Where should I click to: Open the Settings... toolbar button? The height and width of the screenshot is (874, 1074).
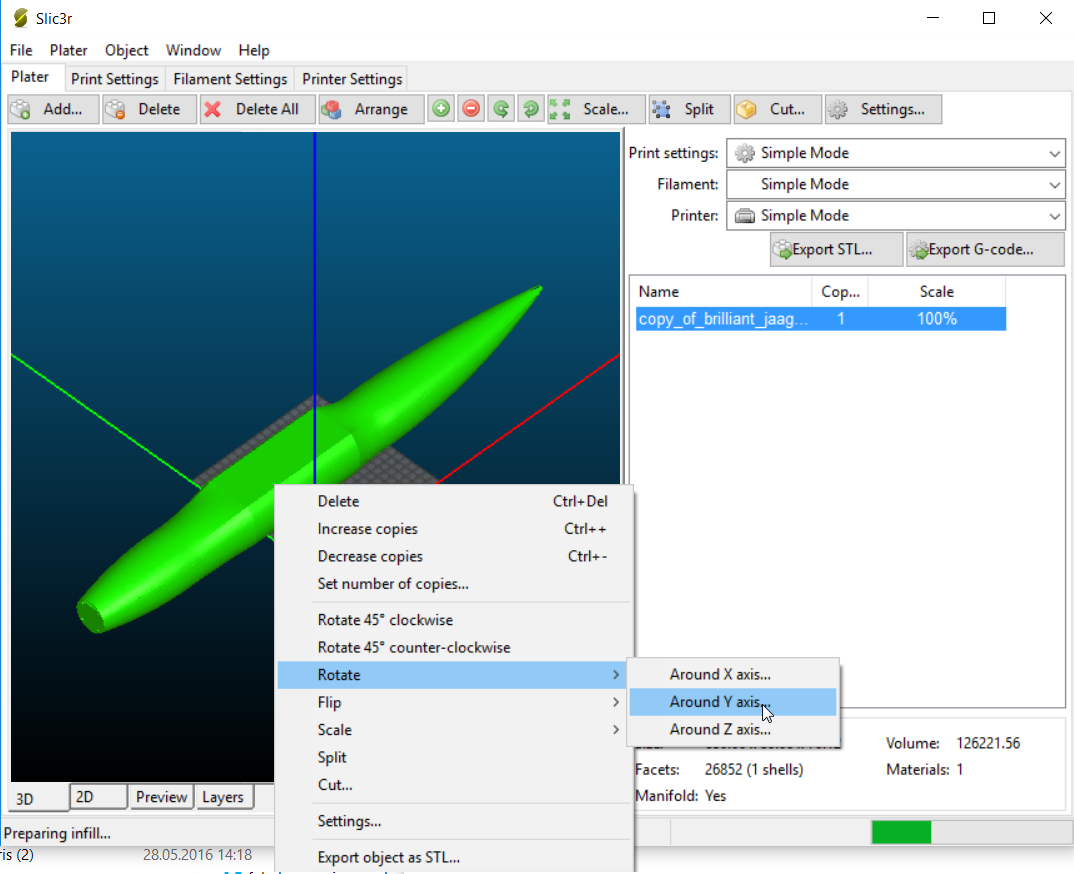click(x=883, y=110)
